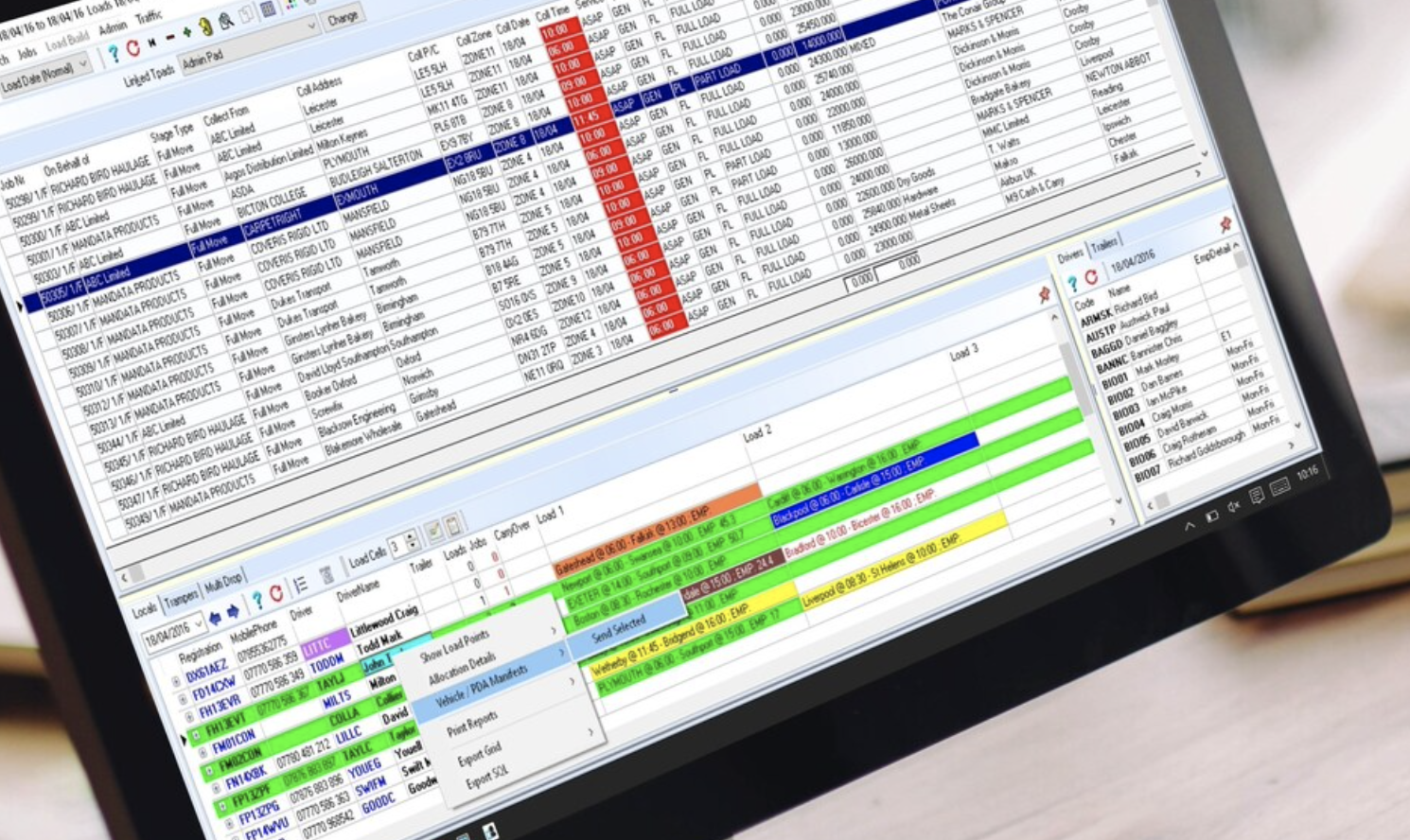Screen dimensions: 1410x840
Task: Click Send Selected submenu item
Action: pyautogui.click(x=618, y=628)
